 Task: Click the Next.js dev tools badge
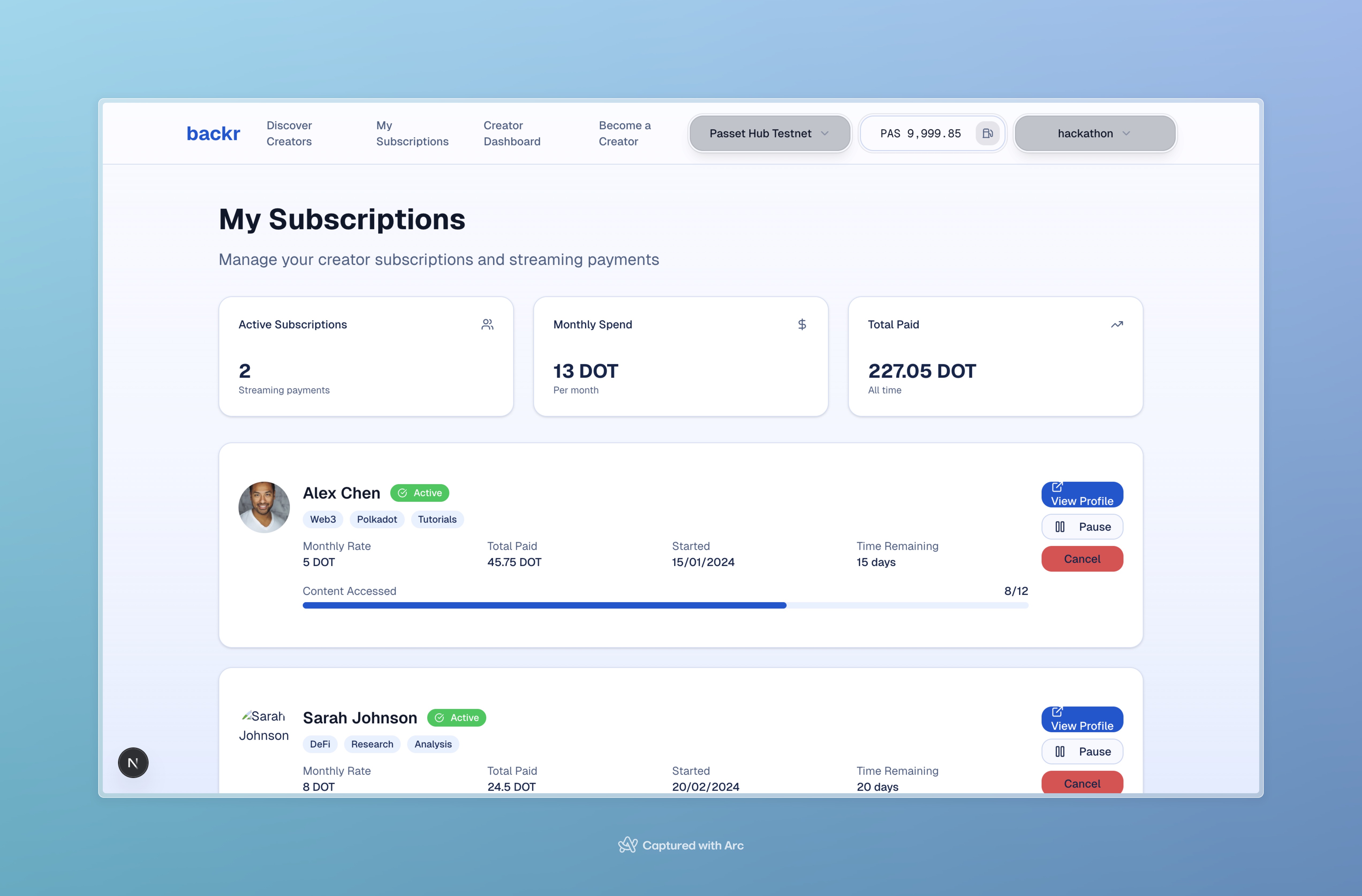(x=133, y=763)
